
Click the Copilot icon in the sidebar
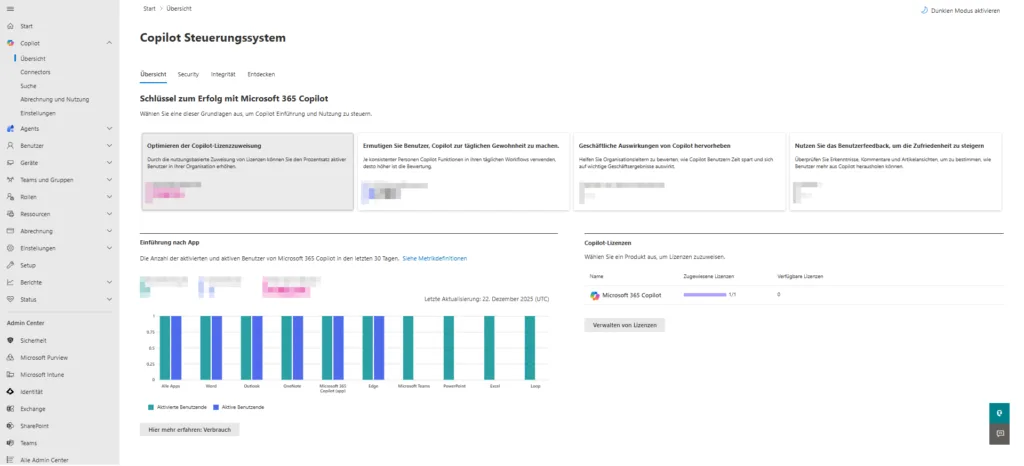tap(10, 43)
